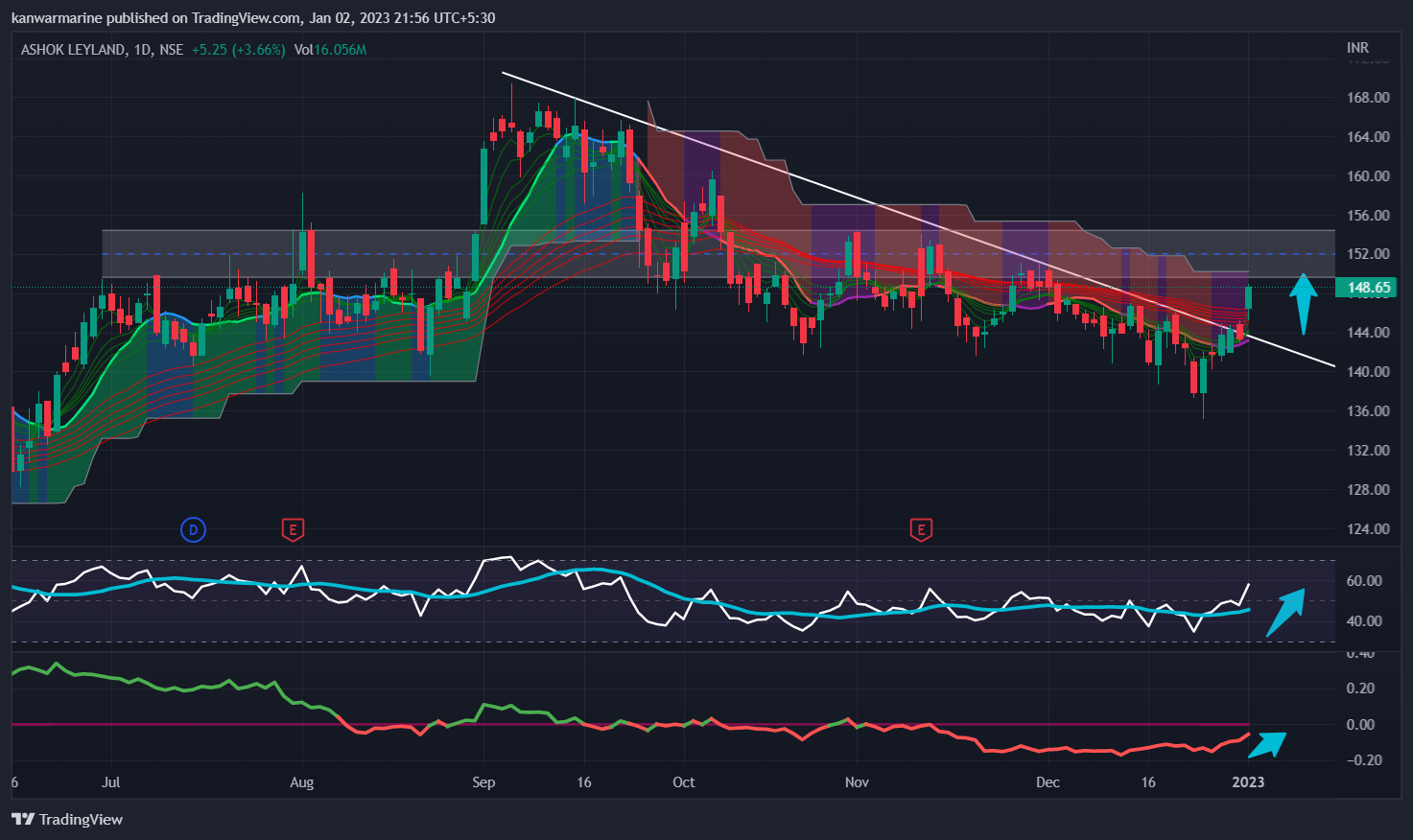Click the Jul label on time axis

pos(111,782)
